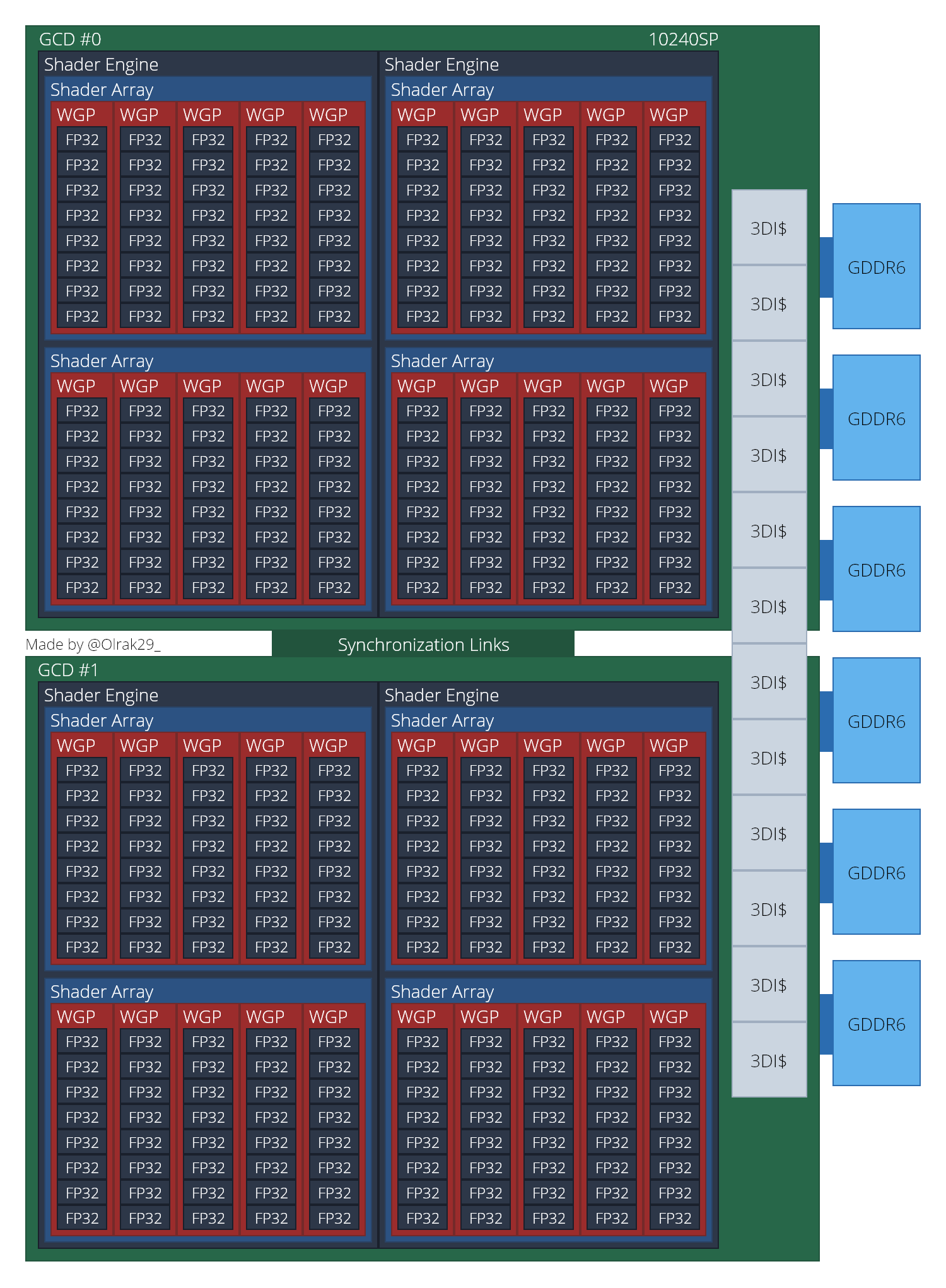Select the Synchronization Links bar
The height and width of the screenshot is (1288, 946).
click(423, 645)
